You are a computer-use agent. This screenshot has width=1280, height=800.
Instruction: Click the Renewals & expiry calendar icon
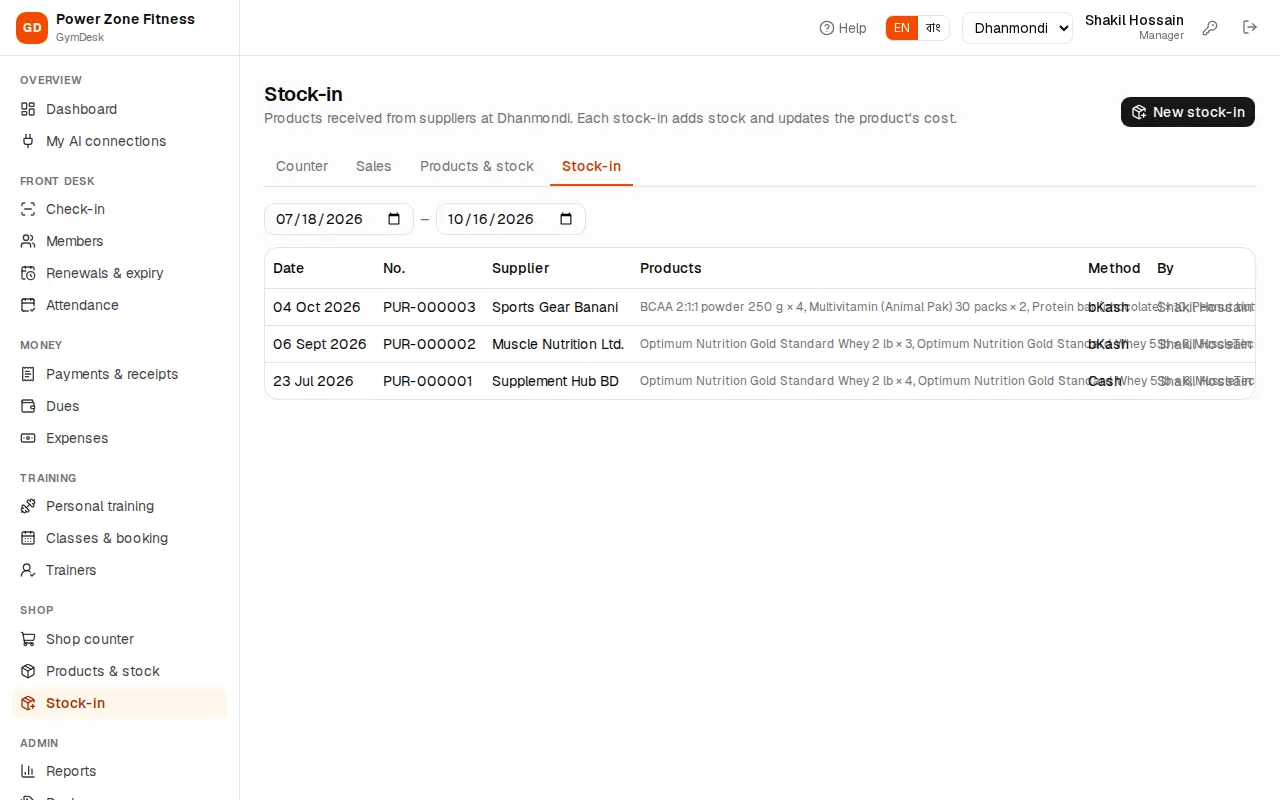point(28,273)
